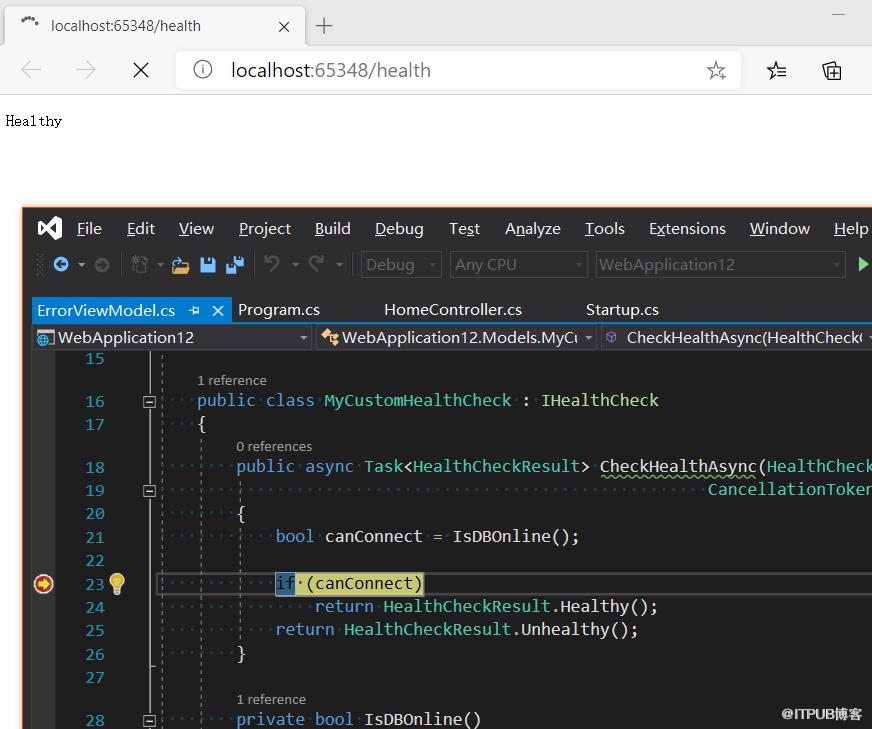Start debugging with the green play icon
872x729 pixels.
pyautogui.click(x=863, y=265)
